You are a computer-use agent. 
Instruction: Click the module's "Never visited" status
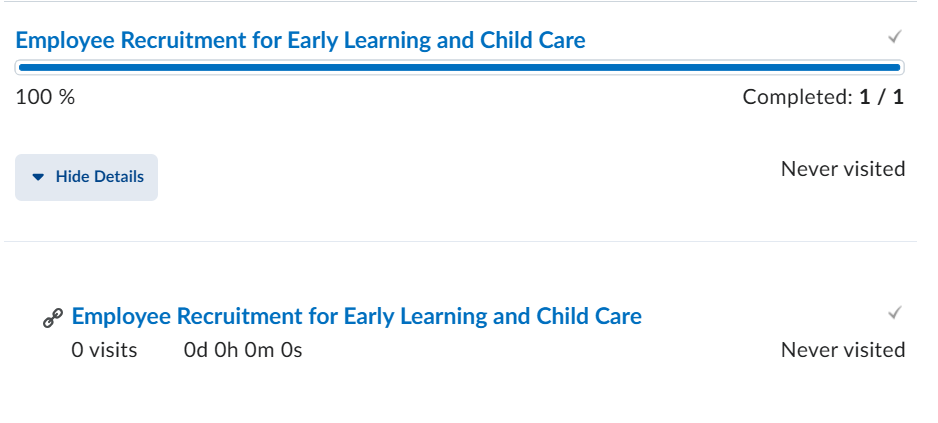[842, 169]
